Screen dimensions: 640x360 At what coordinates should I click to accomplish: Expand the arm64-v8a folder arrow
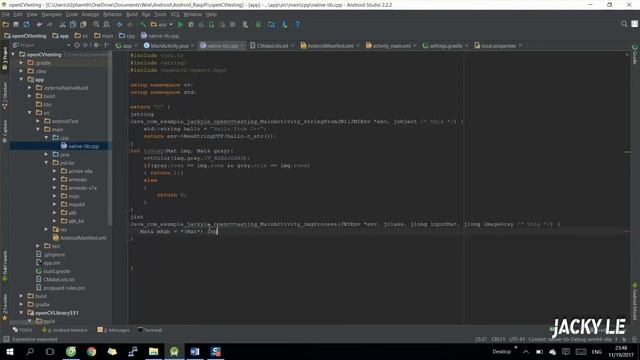pyautogui.click(x=55, y=171)
